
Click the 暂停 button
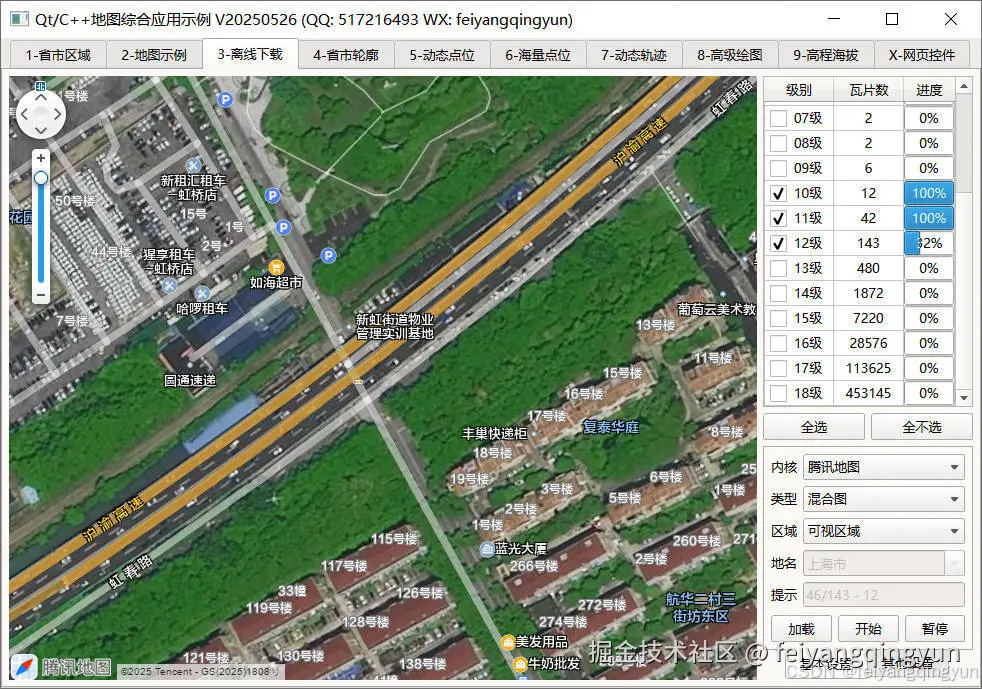pyautogui.click(x=934, y=629)
